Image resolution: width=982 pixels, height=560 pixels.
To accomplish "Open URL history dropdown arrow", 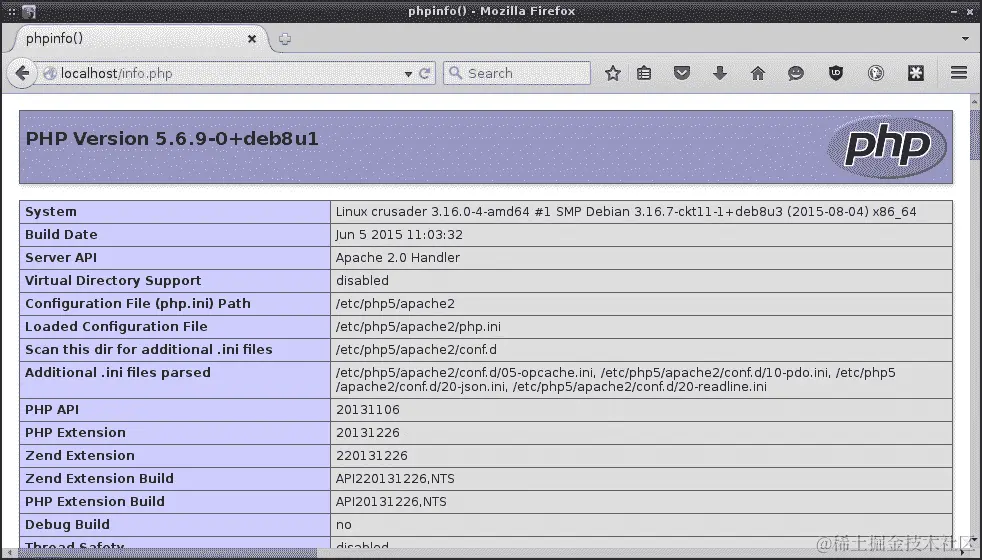I will pos(408,74).
